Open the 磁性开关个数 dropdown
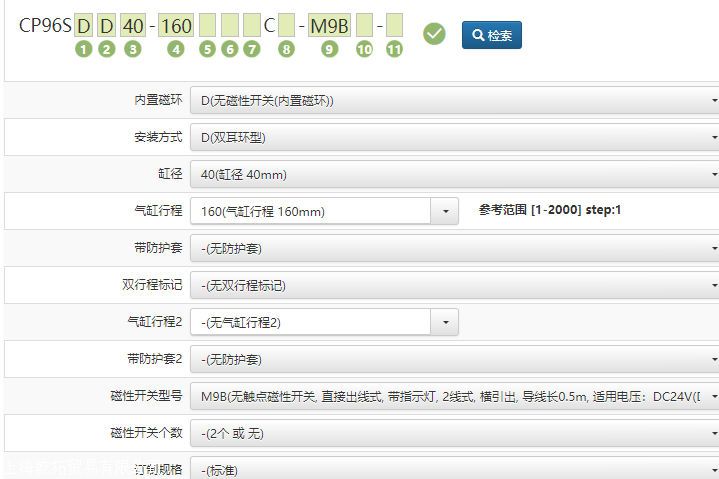Screen dimensions: 719x479 coord(455,434)
